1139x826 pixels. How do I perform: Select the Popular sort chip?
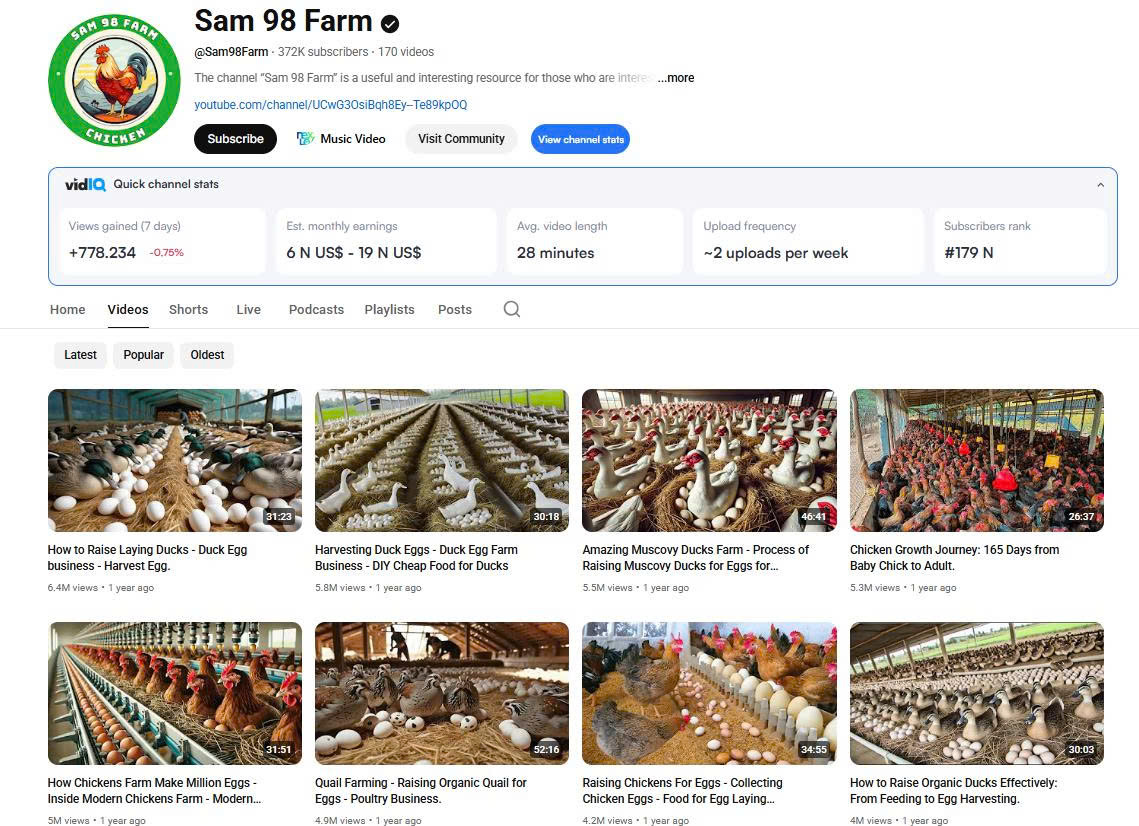pos(144,355)
